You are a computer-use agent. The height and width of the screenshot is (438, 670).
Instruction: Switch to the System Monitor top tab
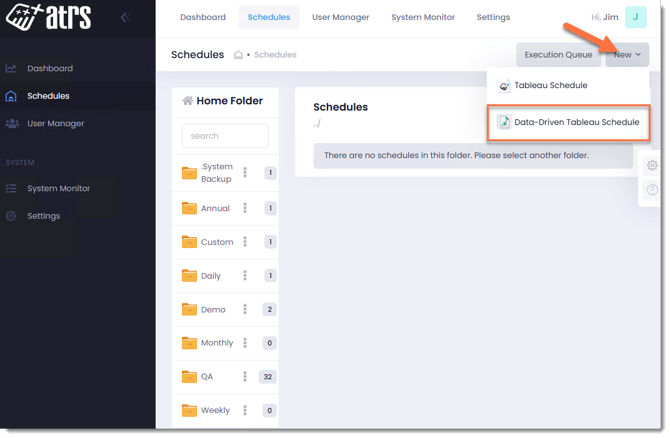422,17
